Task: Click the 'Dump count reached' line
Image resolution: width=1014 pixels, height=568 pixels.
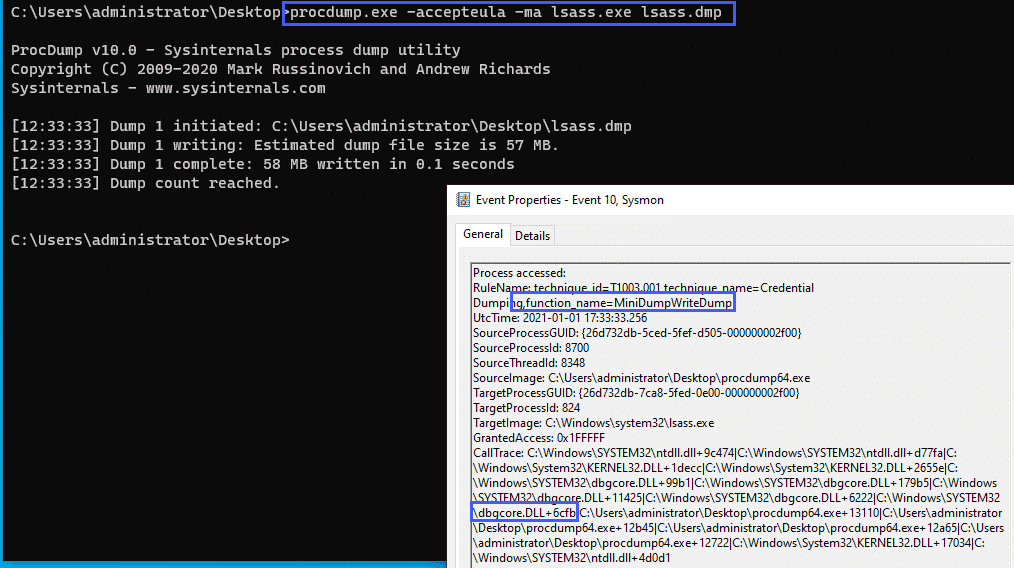Action: pyautogui.click(x=146, y=183)
